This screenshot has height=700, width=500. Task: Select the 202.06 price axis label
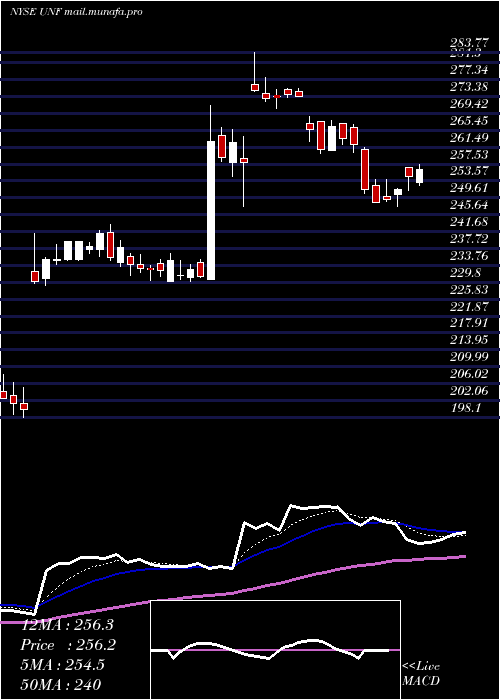469,391
